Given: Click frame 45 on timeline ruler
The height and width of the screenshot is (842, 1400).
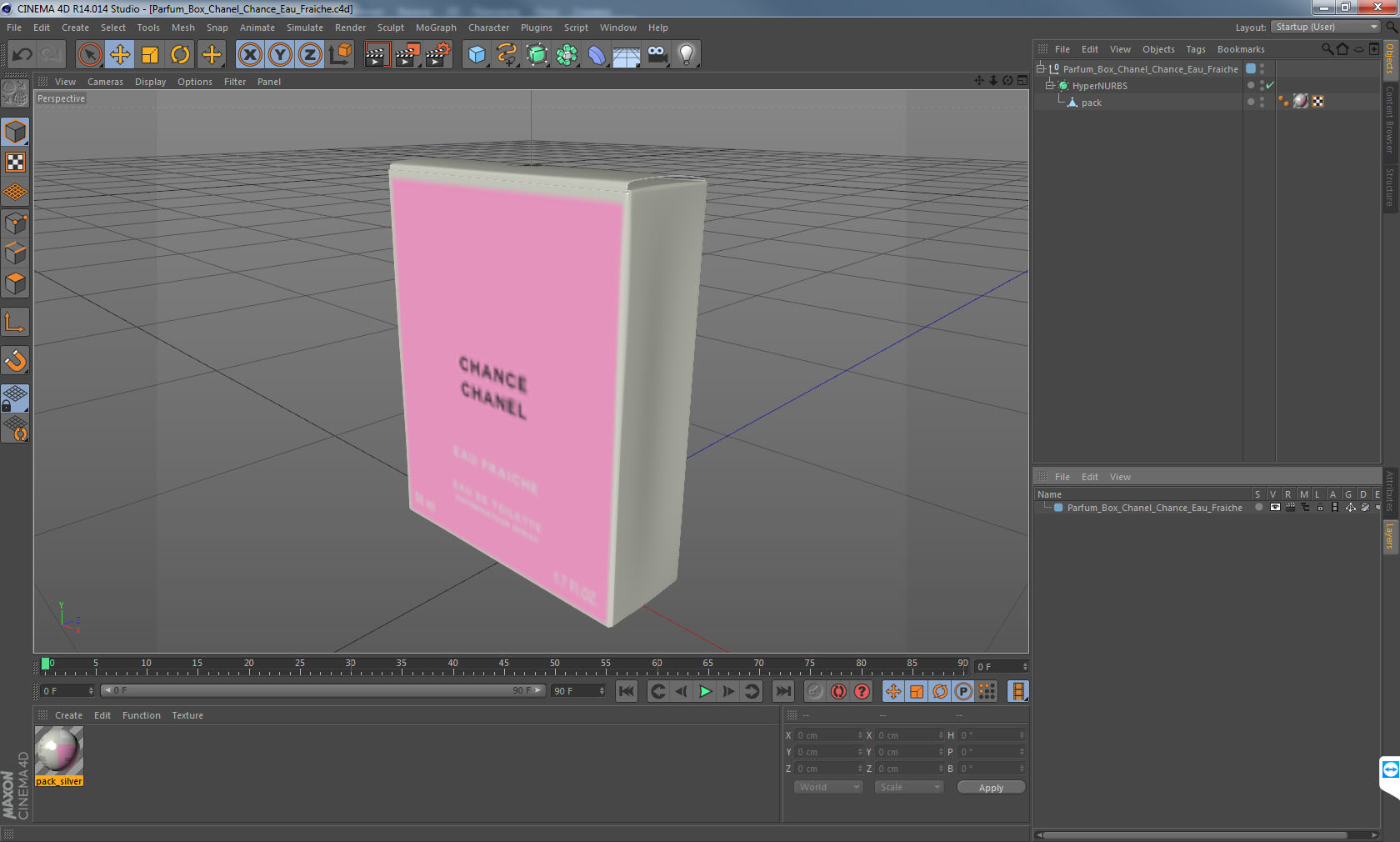Looking at the screenshot, I should pos(503,664).
